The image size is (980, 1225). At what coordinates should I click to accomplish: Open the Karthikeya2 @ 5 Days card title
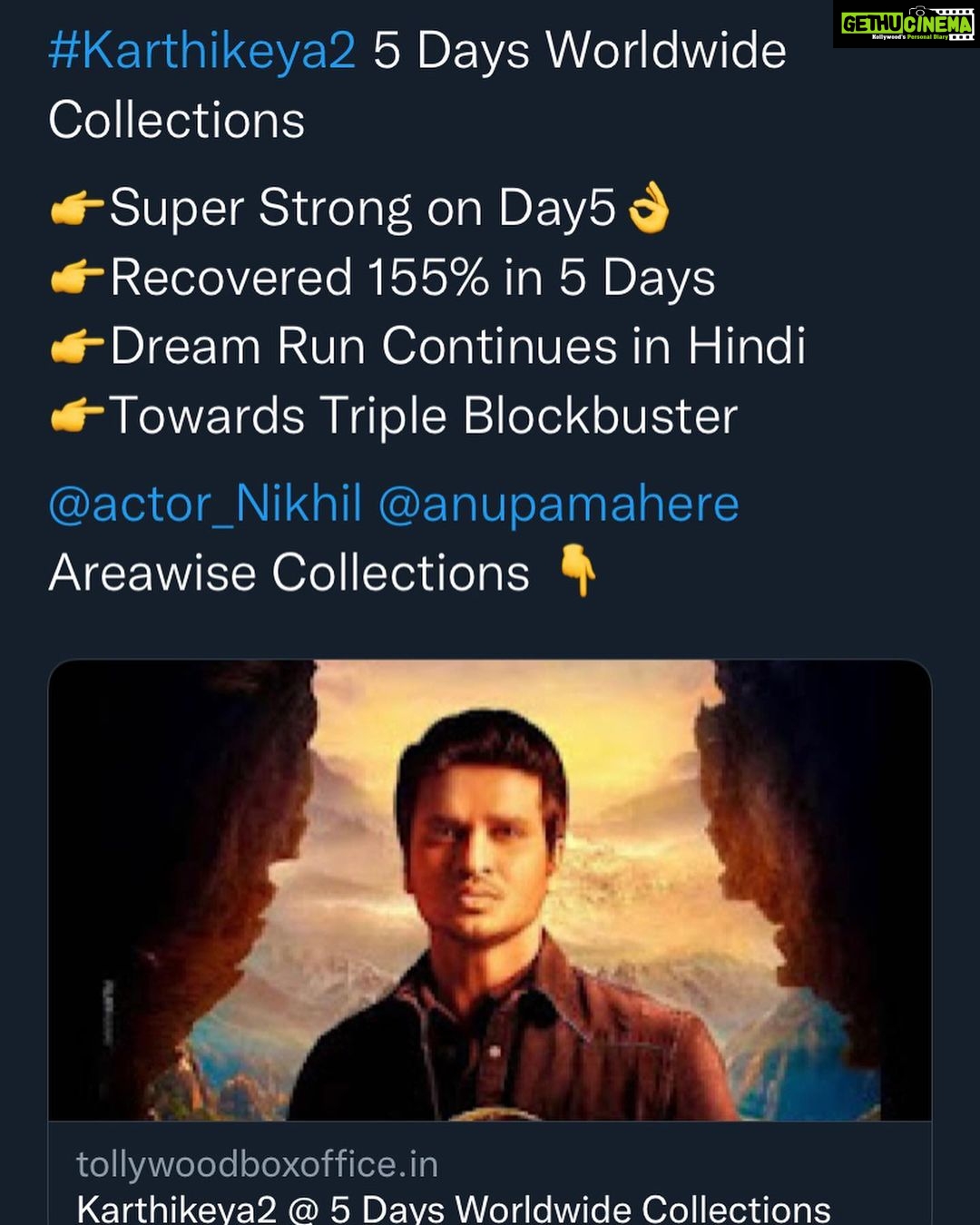coord(454,1209)
